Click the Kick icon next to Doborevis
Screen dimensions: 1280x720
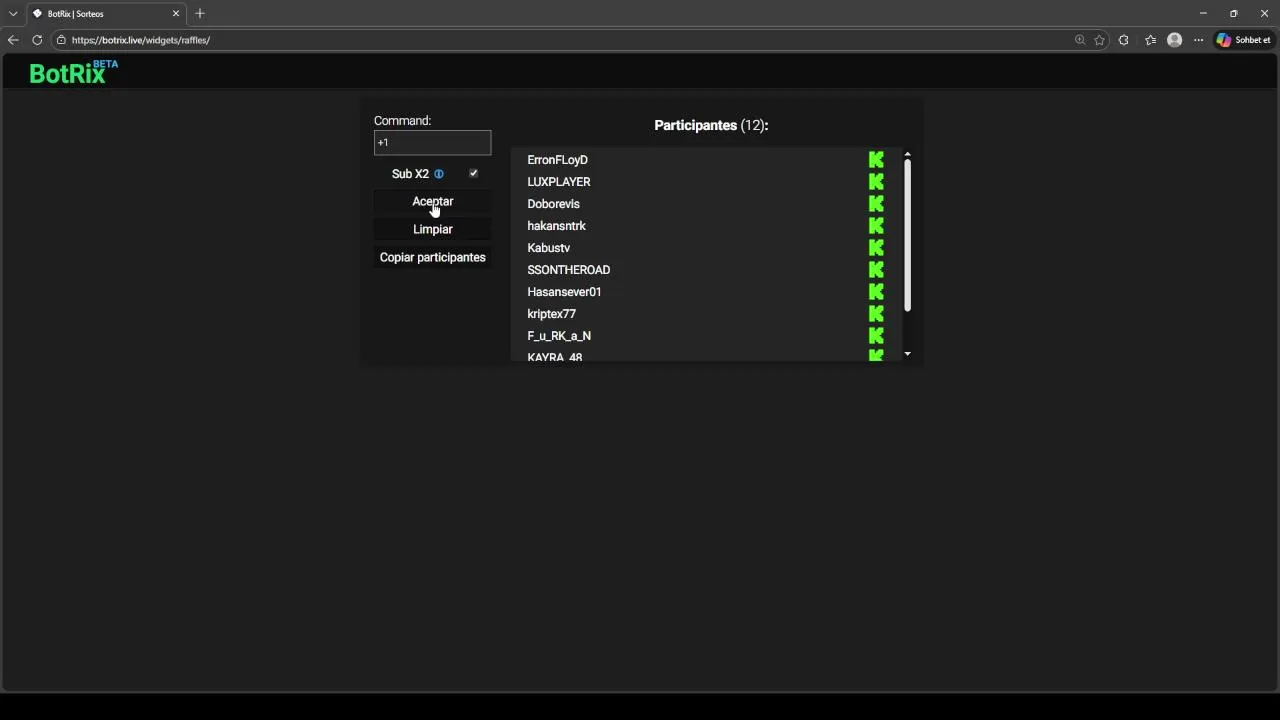click(x=876, y=204)
